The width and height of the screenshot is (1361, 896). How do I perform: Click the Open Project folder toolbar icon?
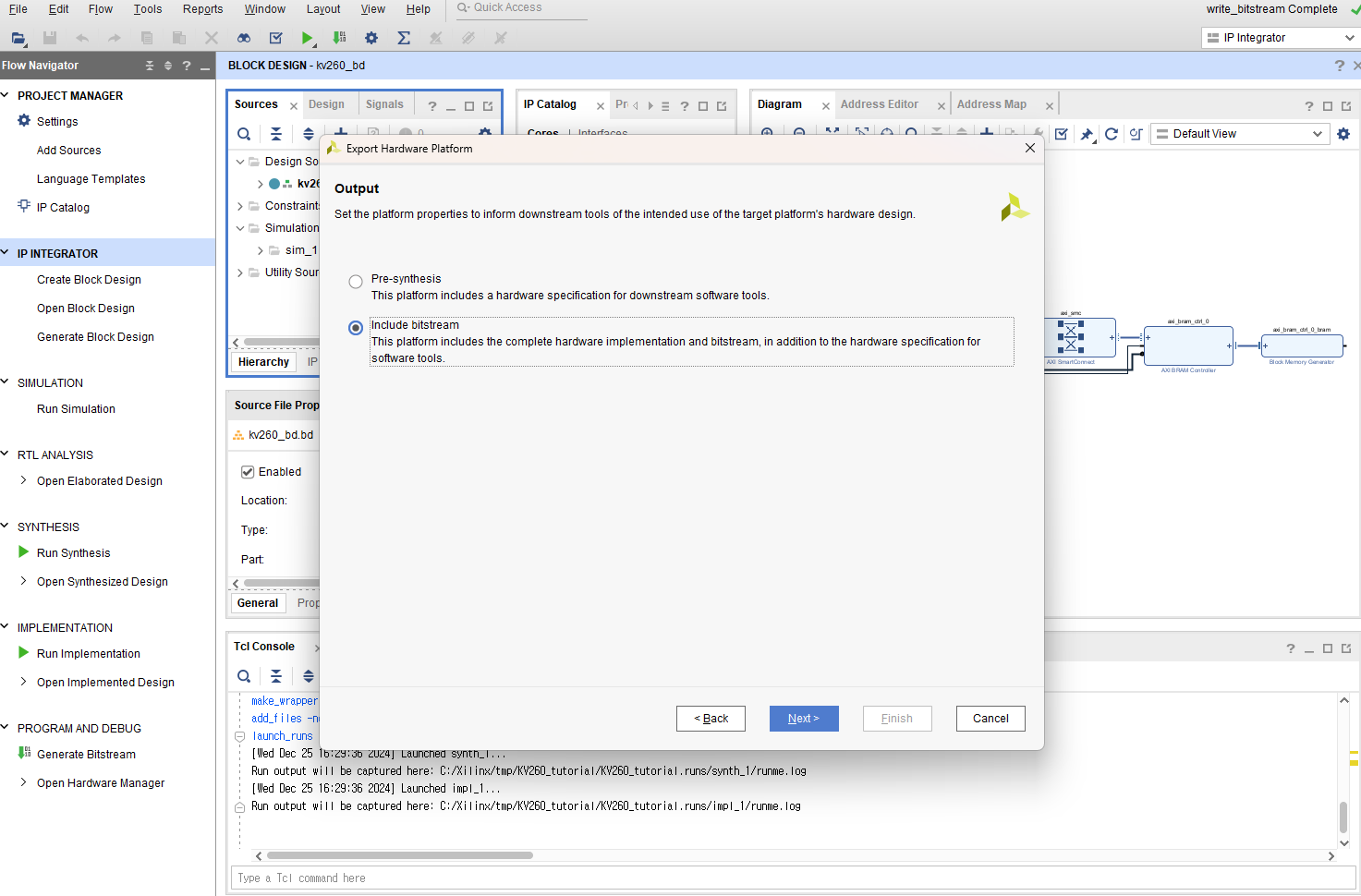tap(18, 38)
